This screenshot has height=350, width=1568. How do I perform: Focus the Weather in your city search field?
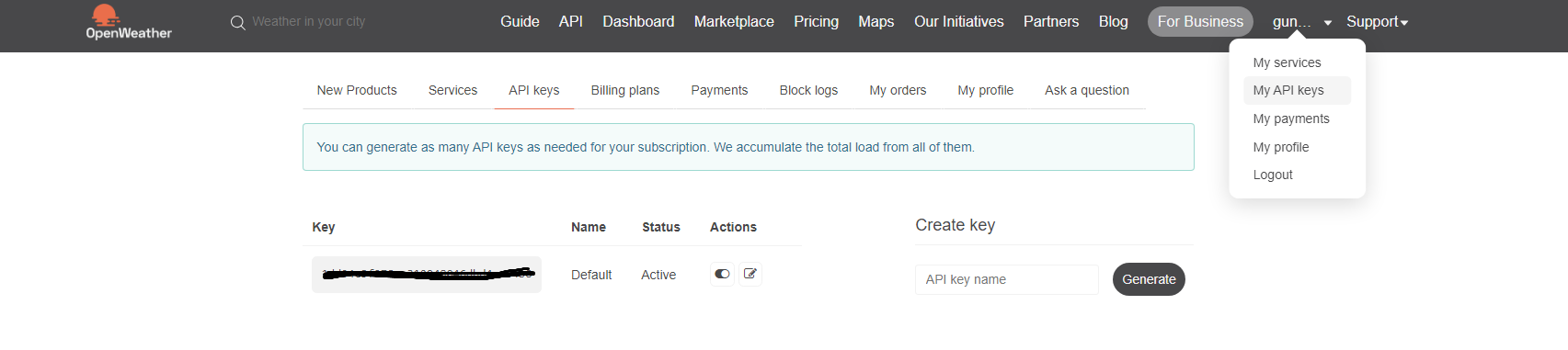[309, 21]
